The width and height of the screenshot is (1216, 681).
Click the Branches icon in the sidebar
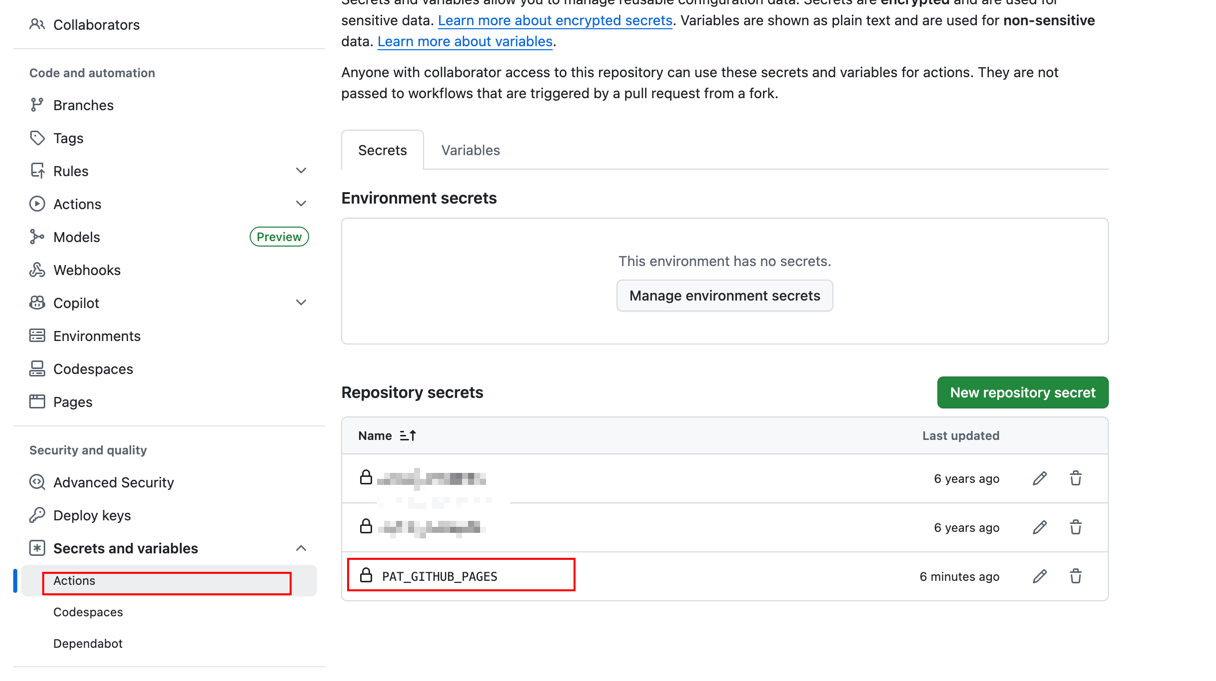click(35, 105)
